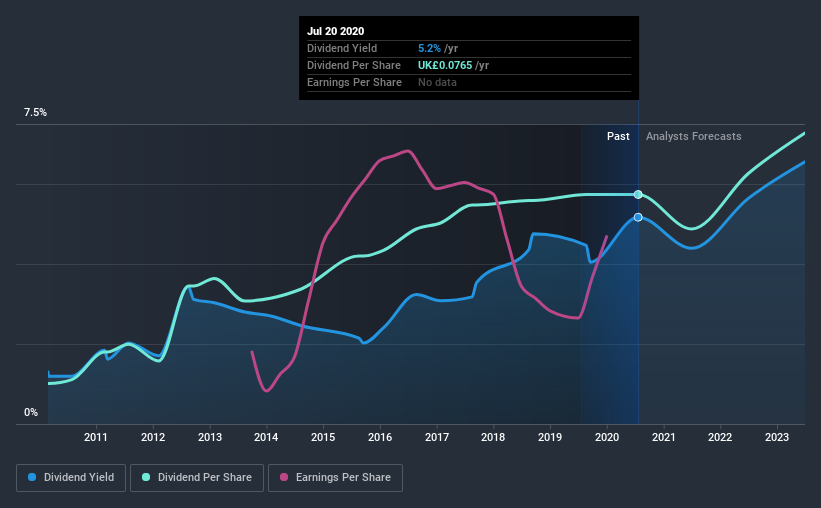Click the 2014 x-axis label
Screen dimensions: 821x508
(x=266, y=437)
